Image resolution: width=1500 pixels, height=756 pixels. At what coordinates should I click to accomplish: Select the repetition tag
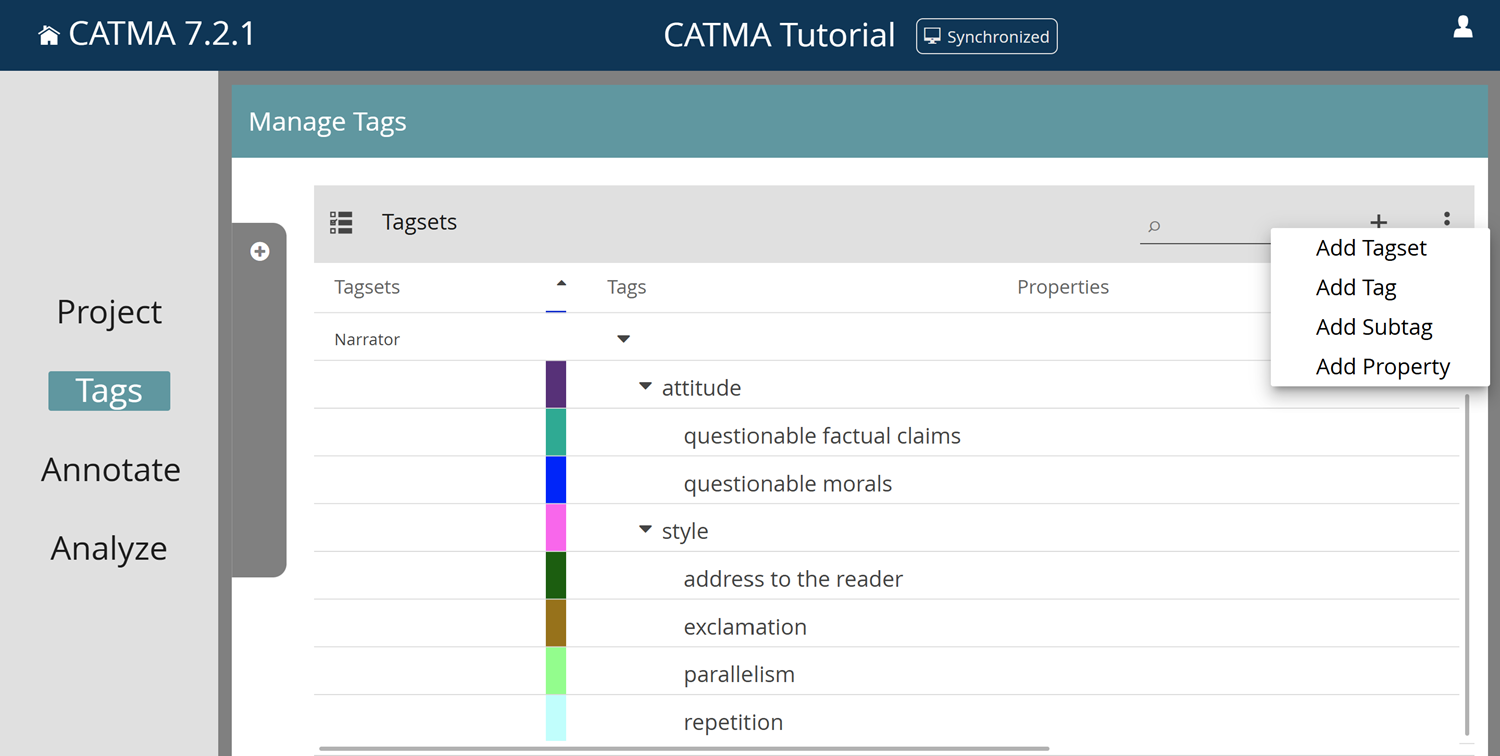(x=733, y=722)
